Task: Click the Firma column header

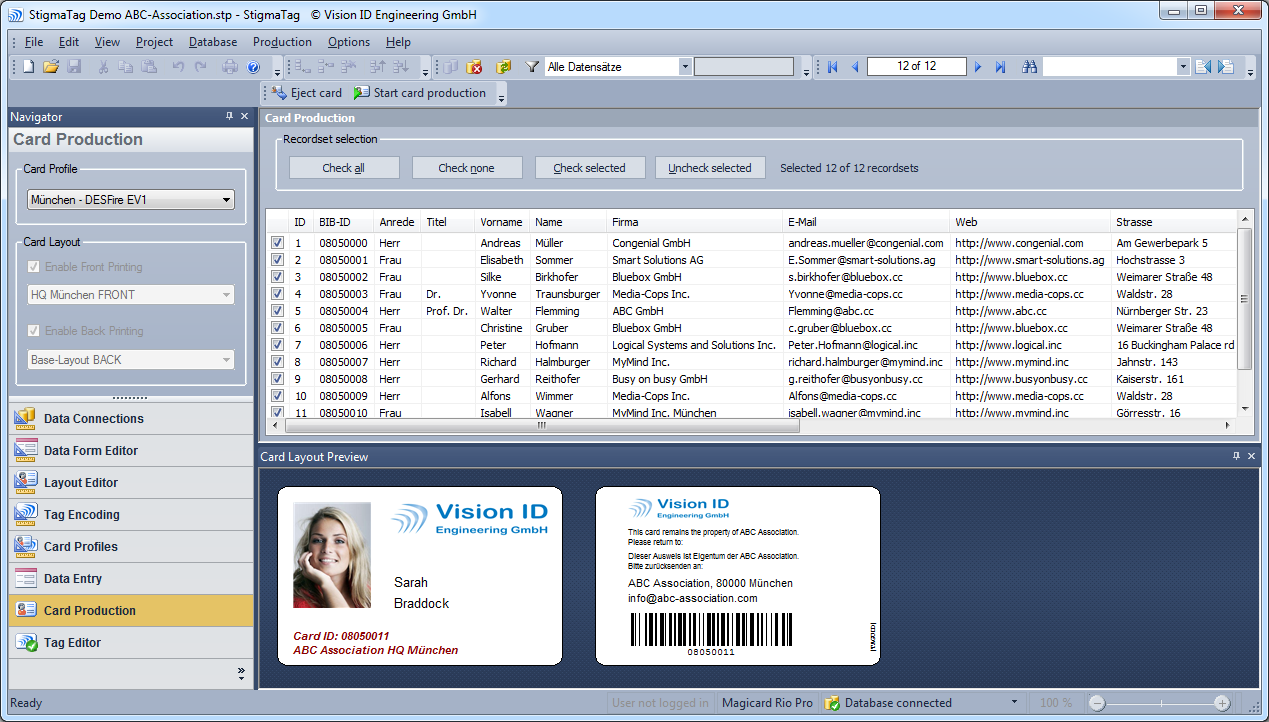Action: (695, 222)
